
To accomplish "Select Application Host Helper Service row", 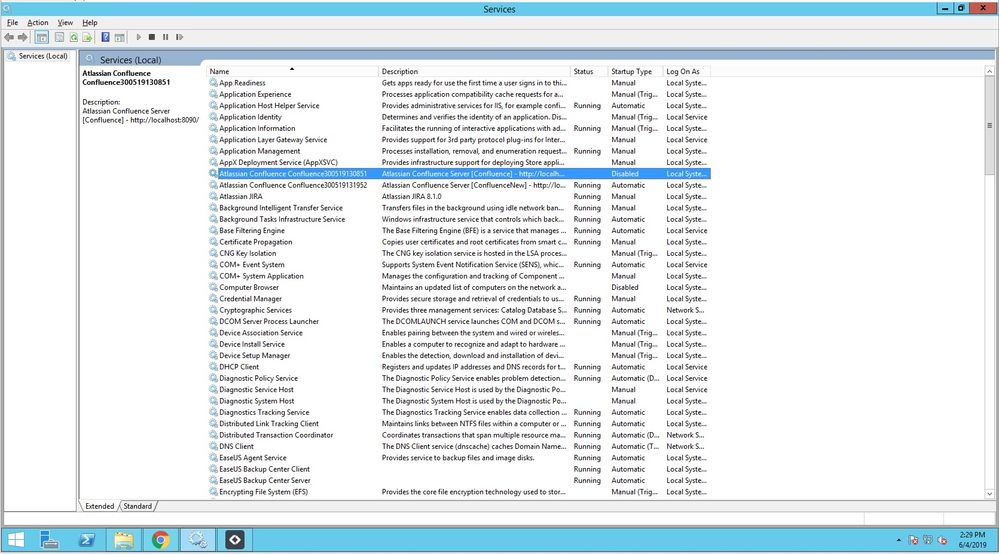I will pyautogui.click(x=459, y=106).
